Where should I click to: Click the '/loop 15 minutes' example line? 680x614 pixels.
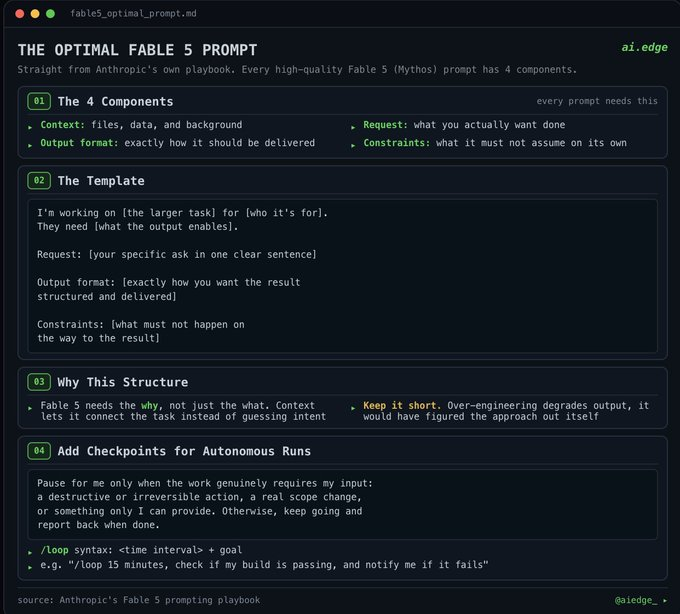(x=264, y=565)
